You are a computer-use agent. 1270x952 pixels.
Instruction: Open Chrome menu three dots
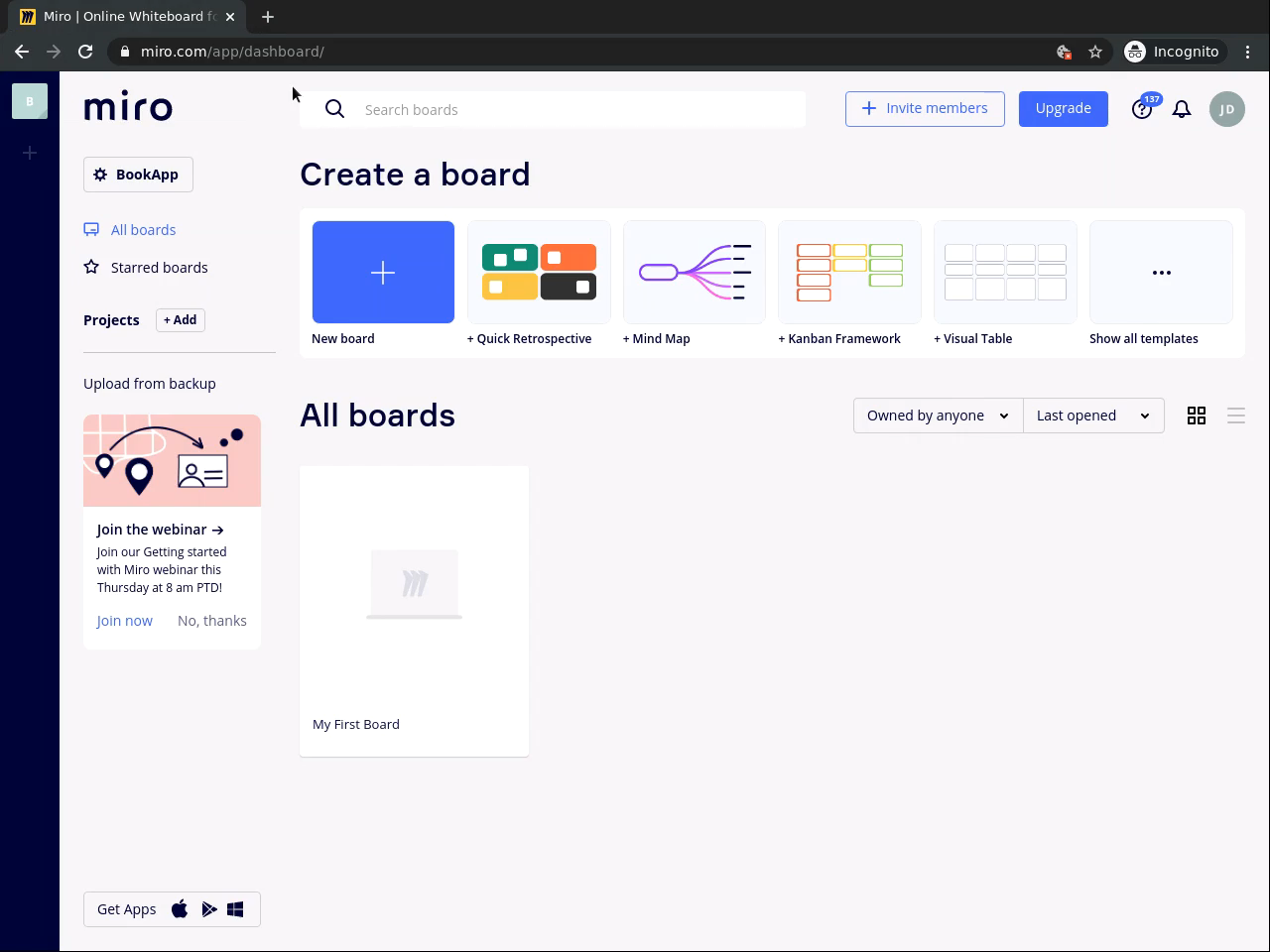pos(1247,52)
